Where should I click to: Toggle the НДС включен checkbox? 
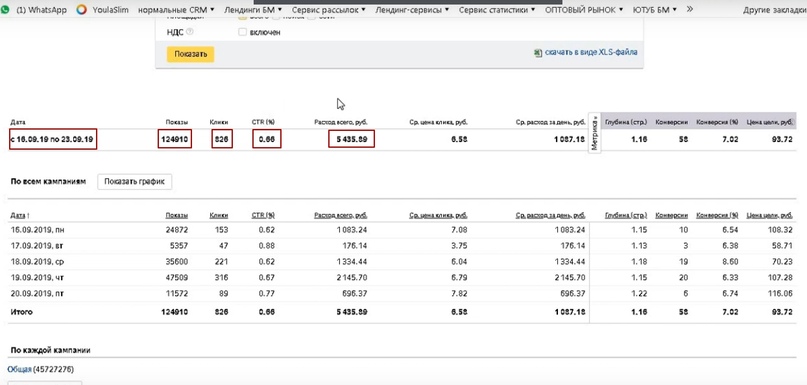[x=242, y=32]
